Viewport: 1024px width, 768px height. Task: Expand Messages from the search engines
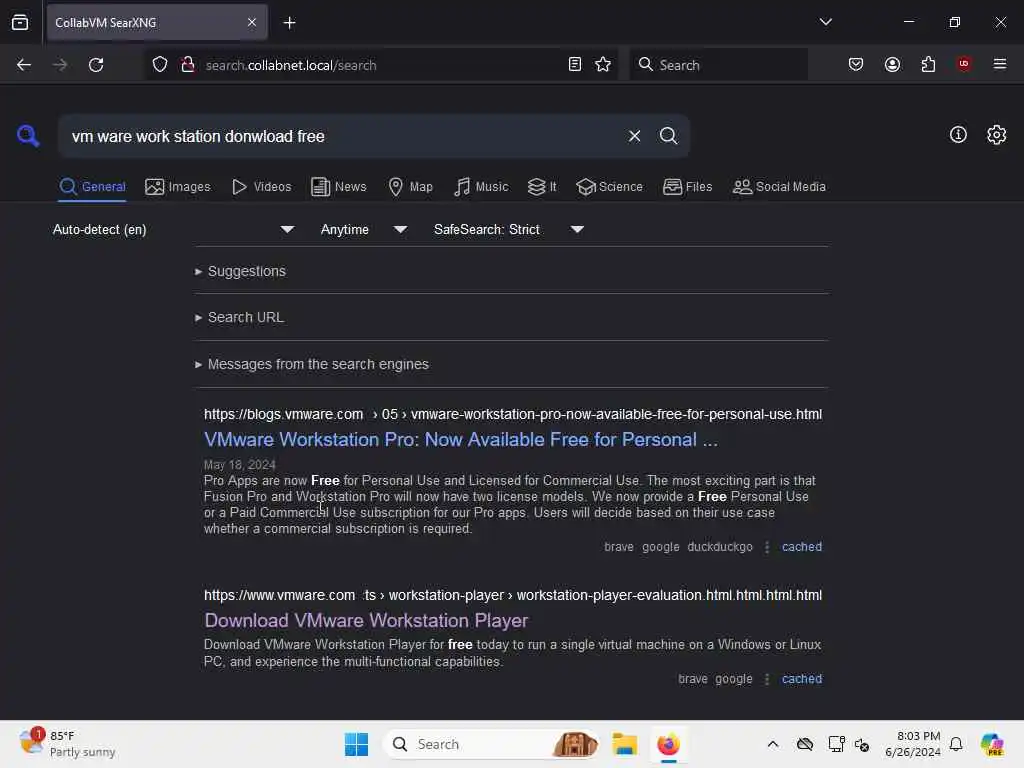click(312, 364)
